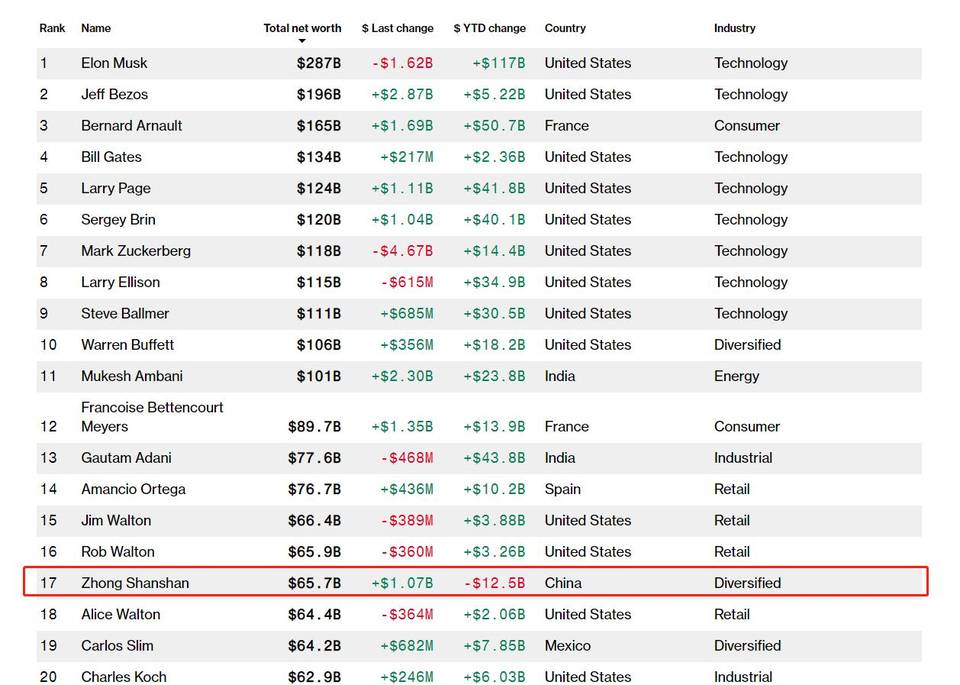The image size is (960, 685).
Task: Click the Name column header
Action: pyautogui.click(x=96, y=28)
